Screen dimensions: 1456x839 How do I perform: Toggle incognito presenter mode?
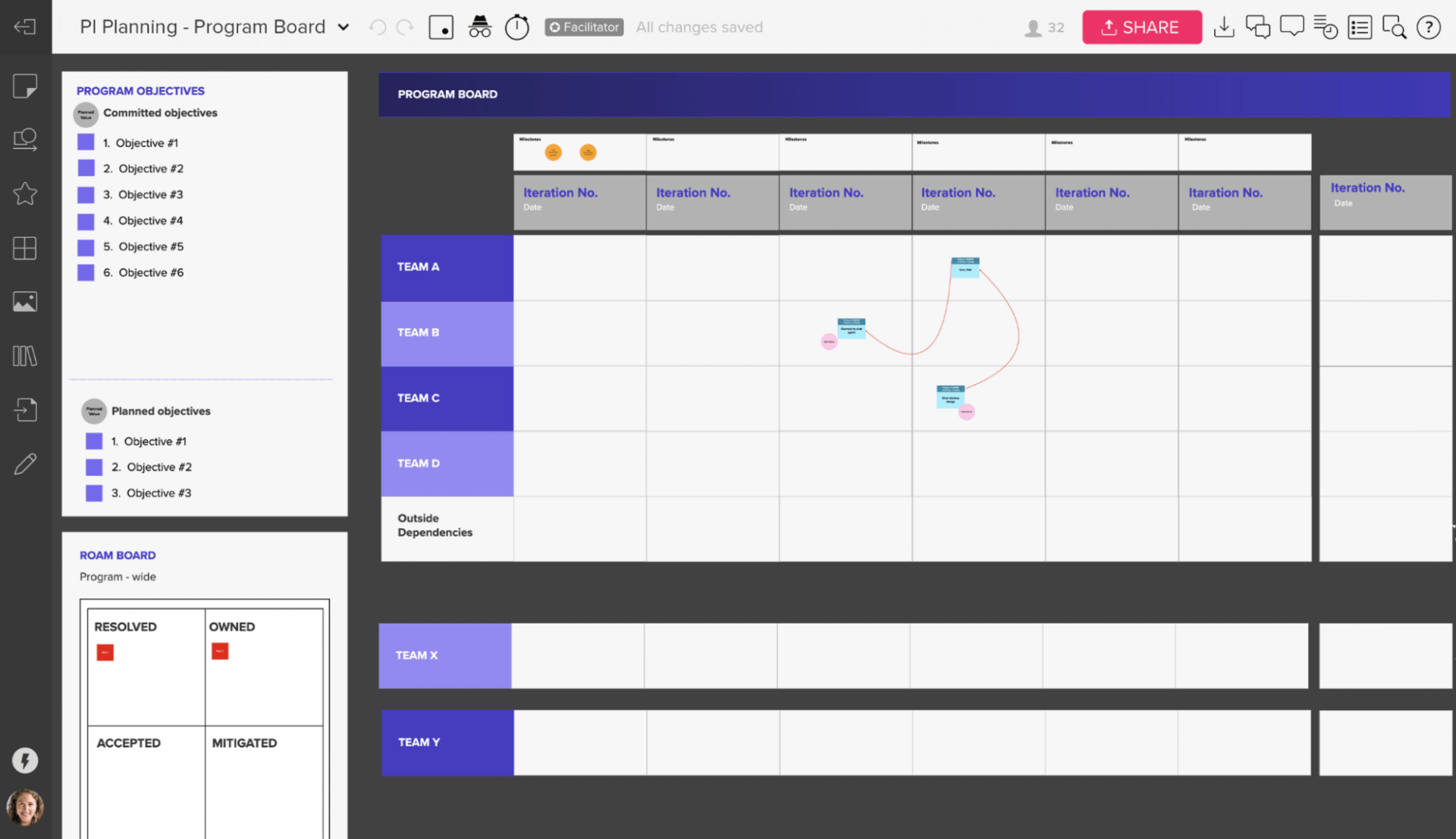point(480,27)
